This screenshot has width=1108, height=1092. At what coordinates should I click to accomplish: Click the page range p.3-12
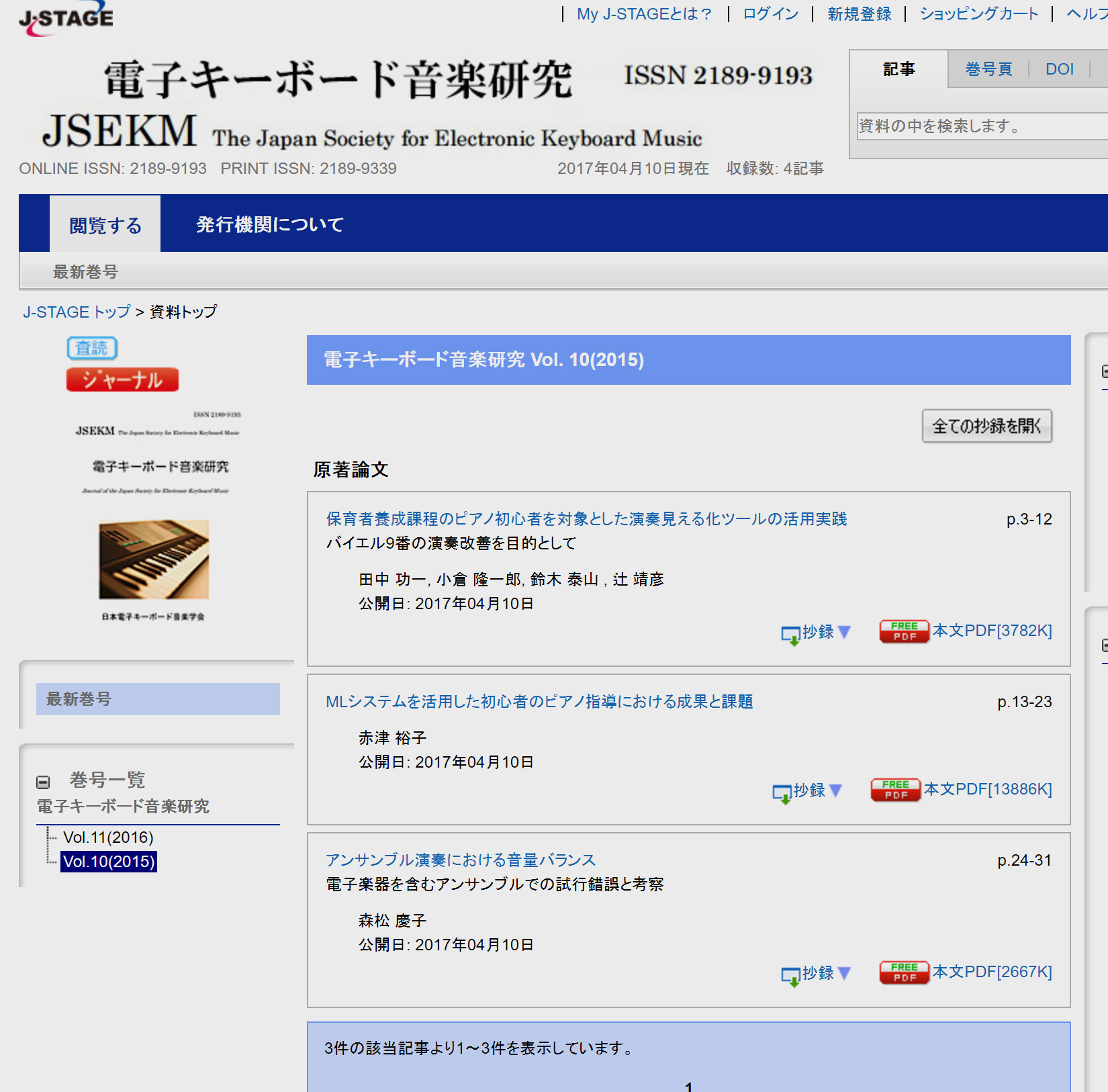[1029, 519]
